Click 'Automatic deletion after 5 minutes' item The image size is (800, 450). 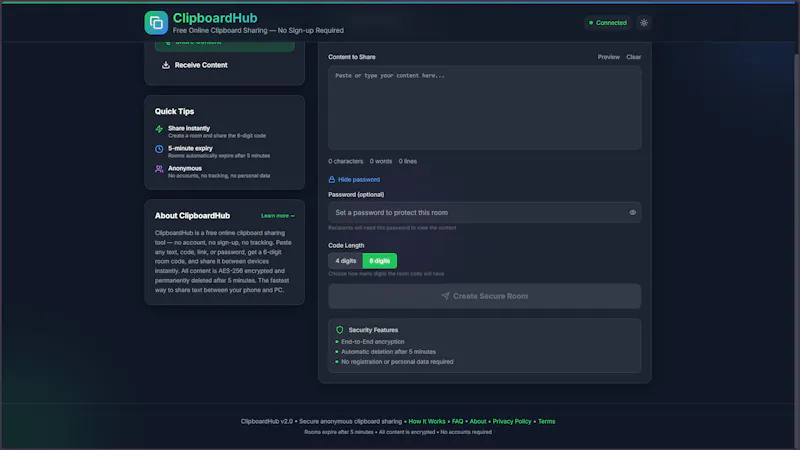pos(388,352)
